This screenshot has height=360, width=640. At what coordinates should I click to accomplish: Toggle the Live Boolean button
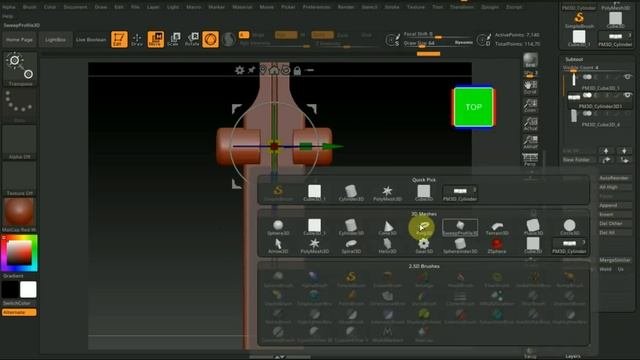pyautogui.click(x=91, y=40)
